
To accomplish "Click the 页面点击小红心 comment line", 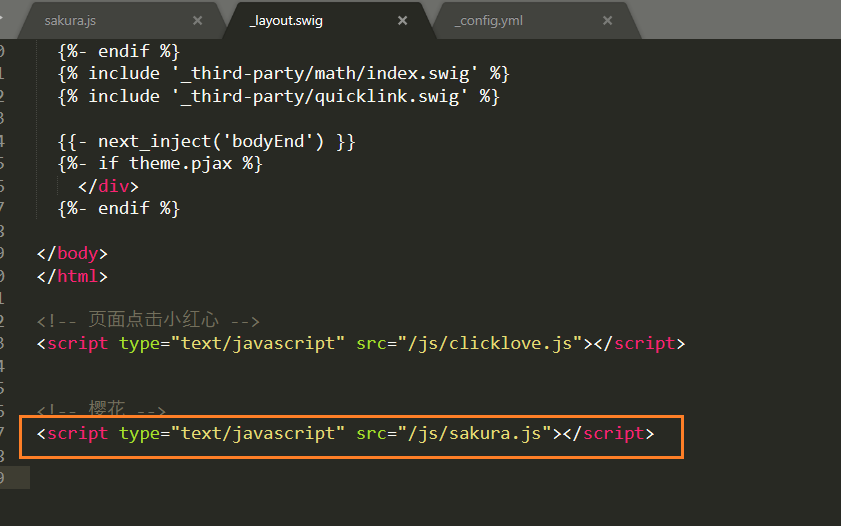I will click(149, 320).
